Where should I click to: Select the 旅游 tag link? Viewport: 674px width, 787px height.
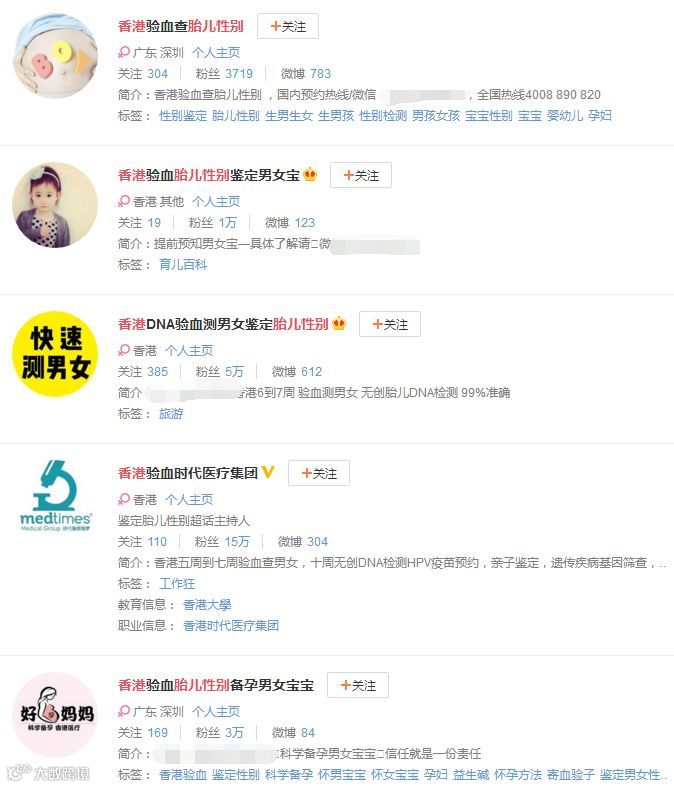coord(171,414)
